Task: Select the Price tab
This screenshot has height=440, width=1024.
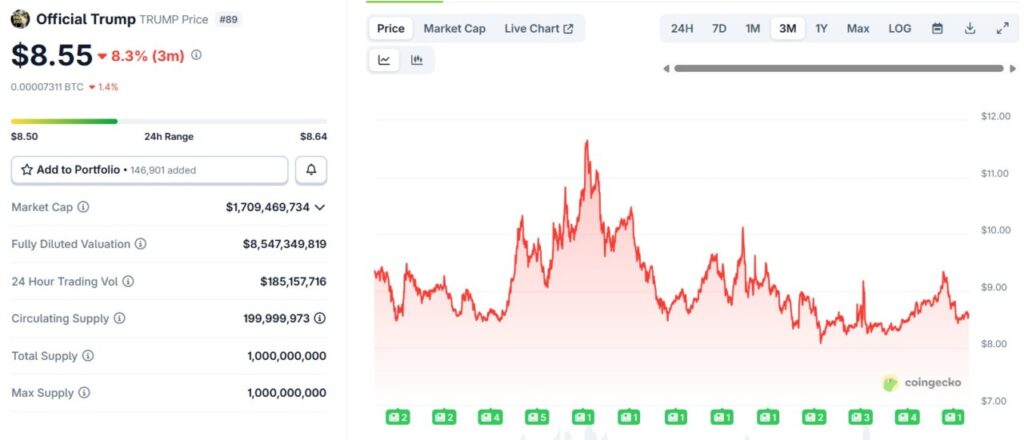Action: click(390, 29)
